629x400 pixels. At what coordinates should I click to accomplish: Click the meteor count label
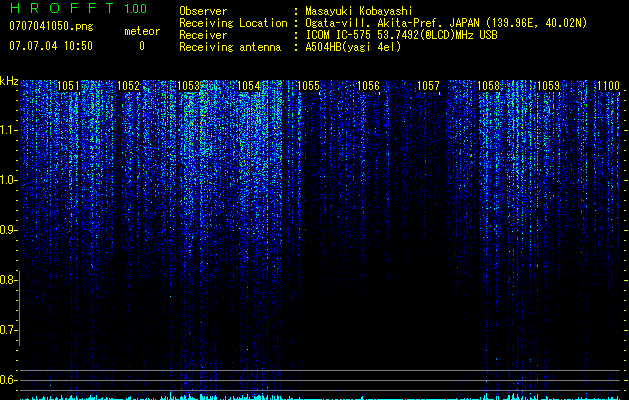(x=142, y=31)
